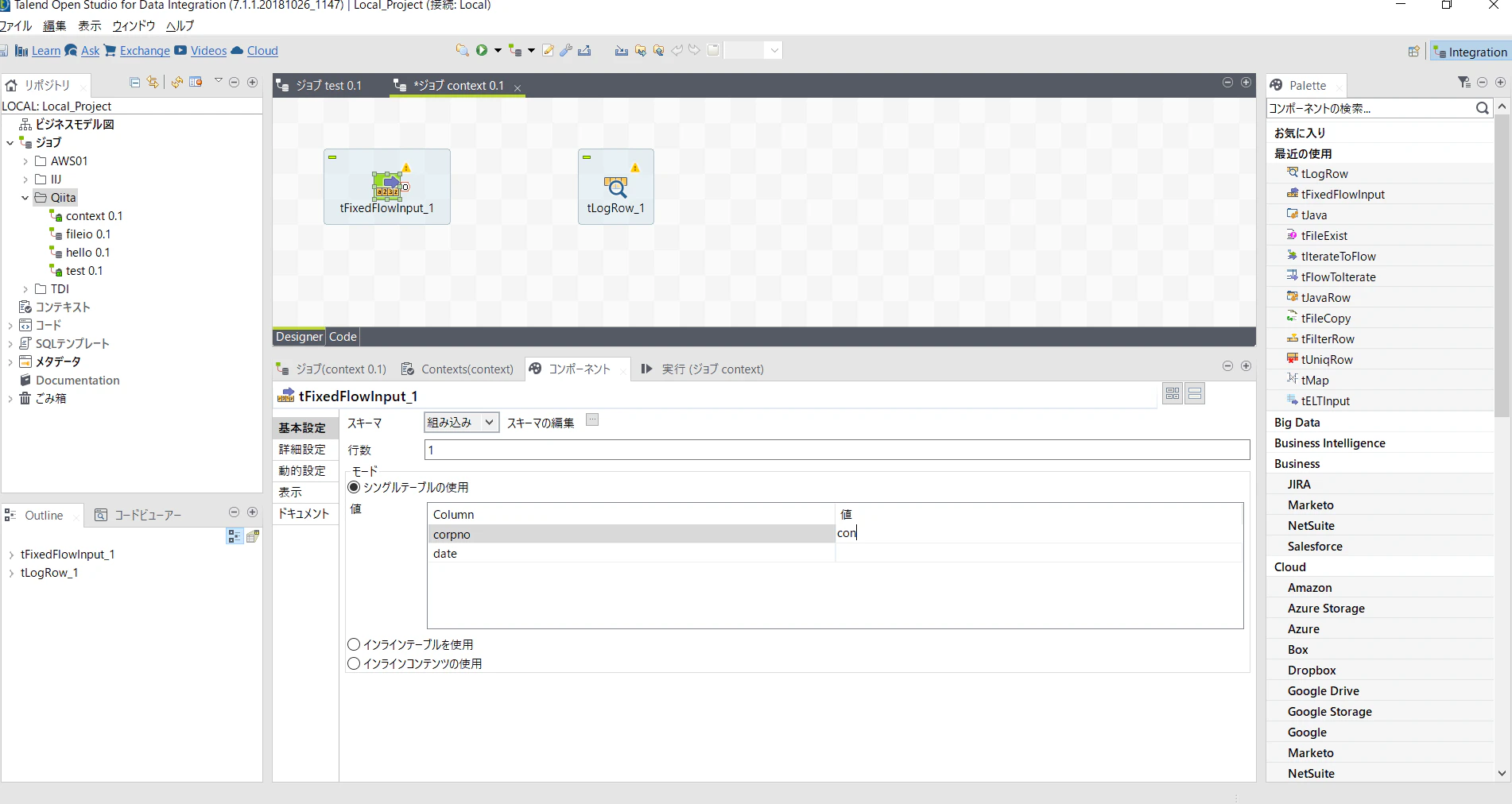Open the ウィンドウ menu
The image size is (1512, 804).
[x=134, y=25]
